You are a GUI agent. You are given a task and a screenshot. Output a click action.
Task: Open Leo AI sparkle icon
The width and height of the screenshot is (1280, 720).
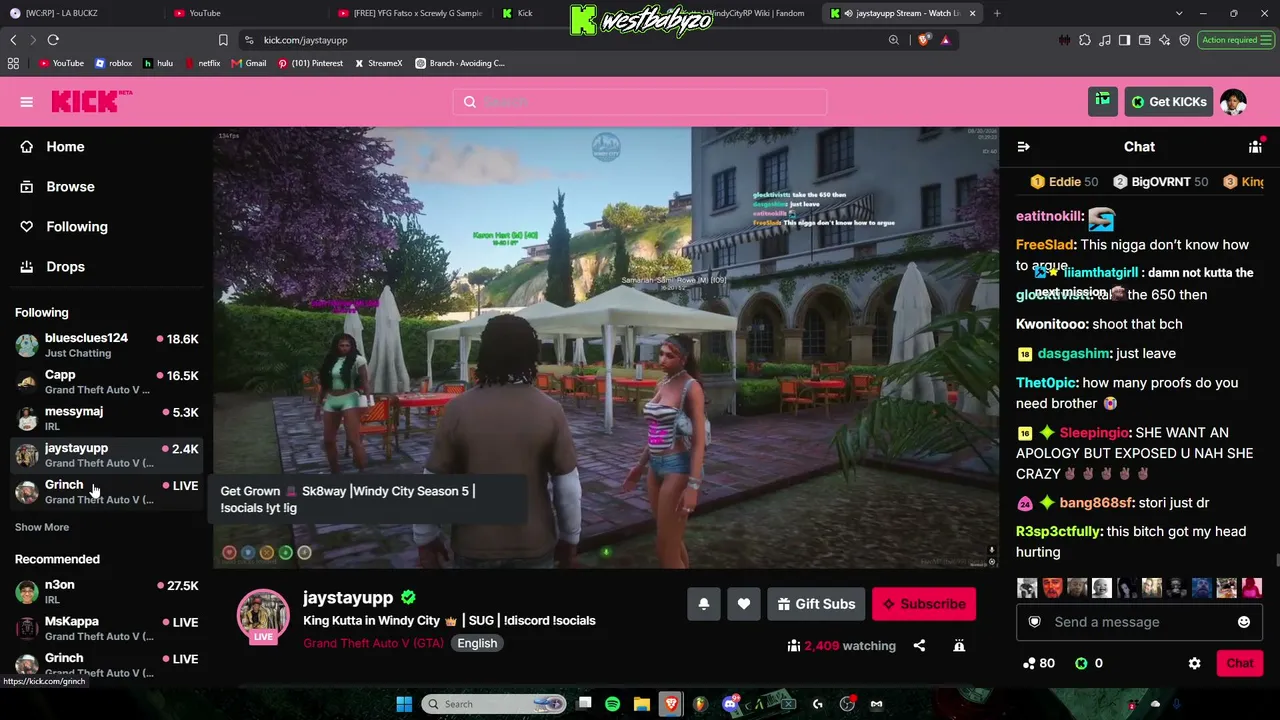click(1165, 40)
